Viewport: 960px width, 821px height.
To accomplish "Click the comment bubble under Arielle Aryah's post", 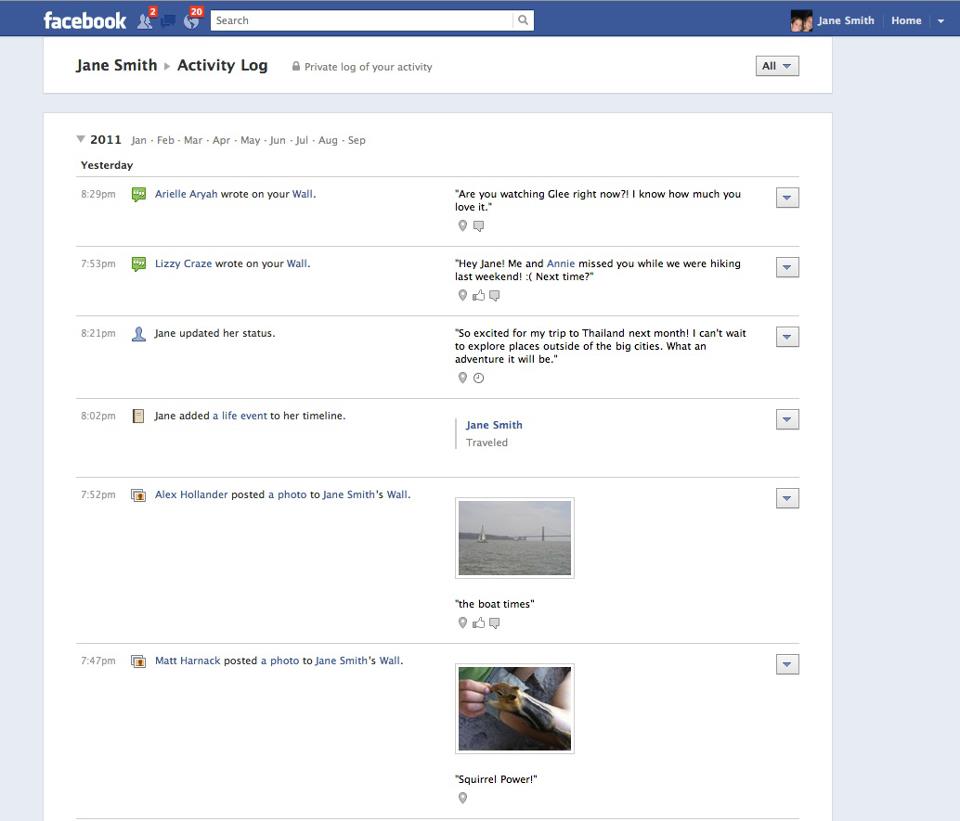I will tap(478, 226).
